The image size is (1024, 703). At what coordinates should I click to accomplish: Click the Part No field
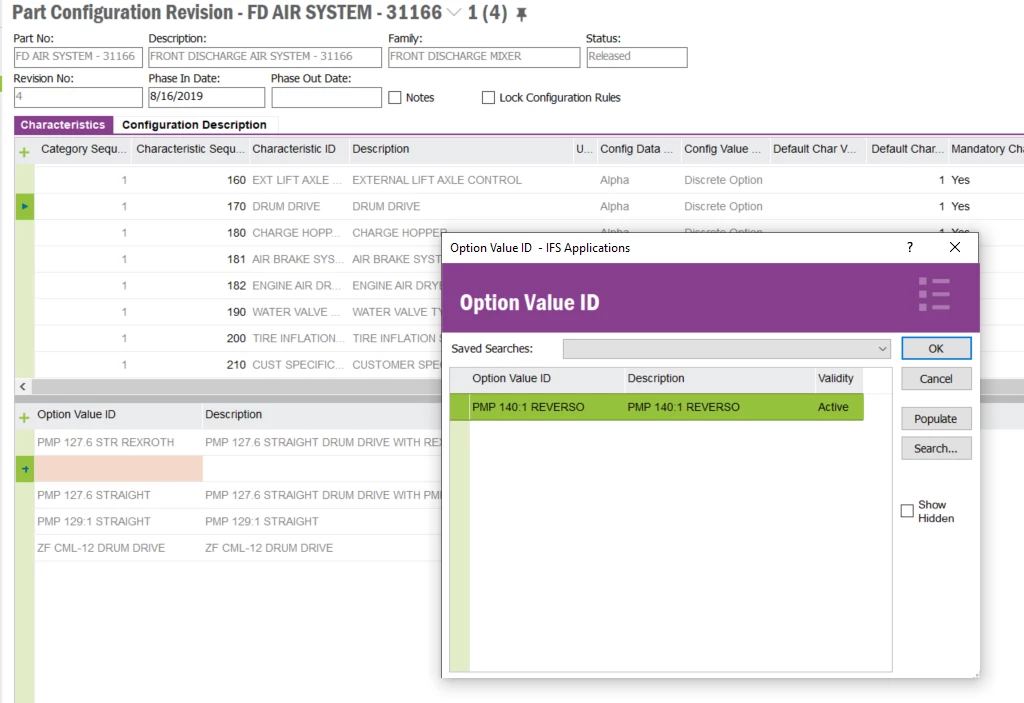tap(78, 57)
